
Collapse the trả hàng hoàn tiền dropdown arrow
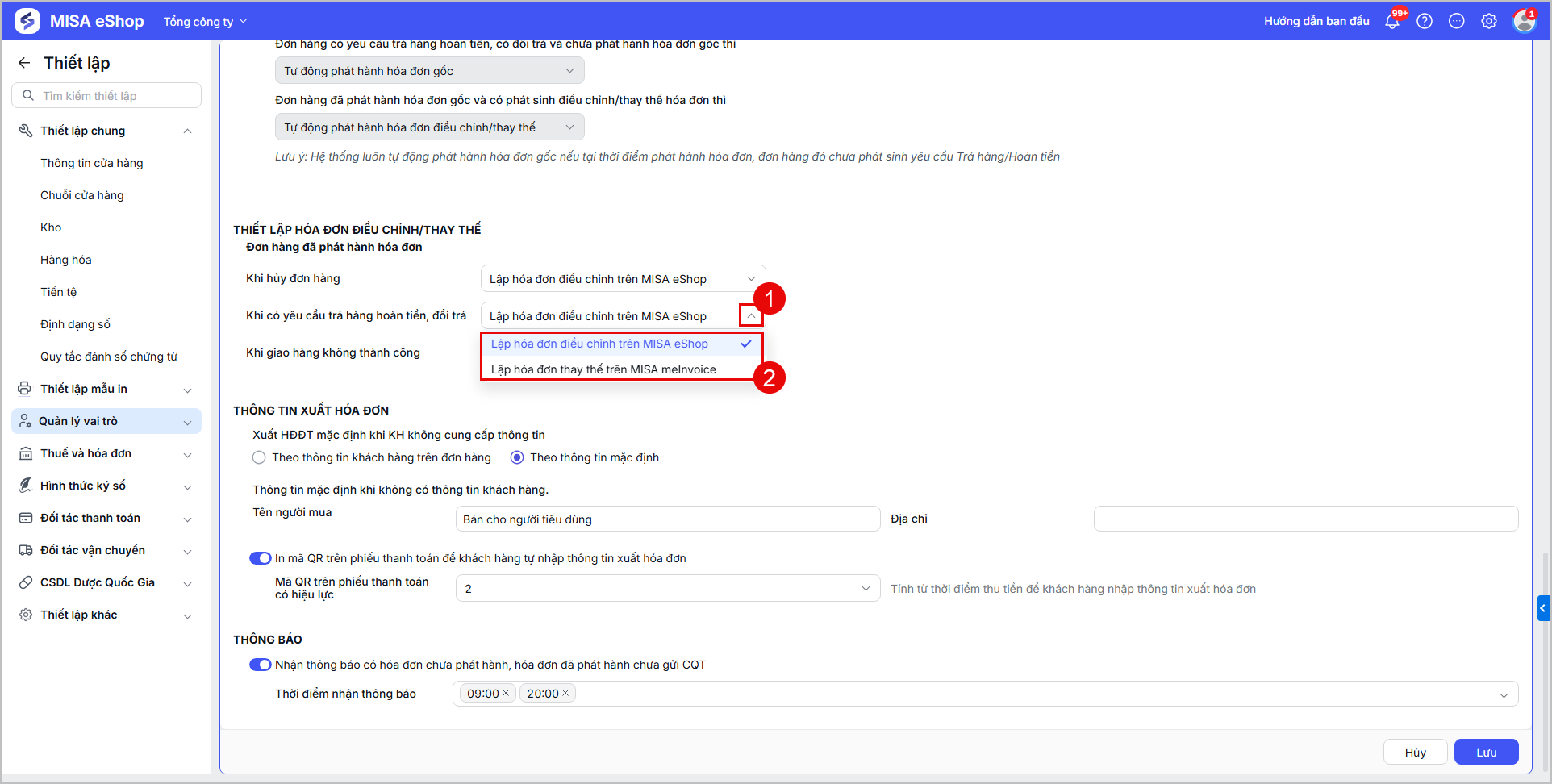coord(751,315)
